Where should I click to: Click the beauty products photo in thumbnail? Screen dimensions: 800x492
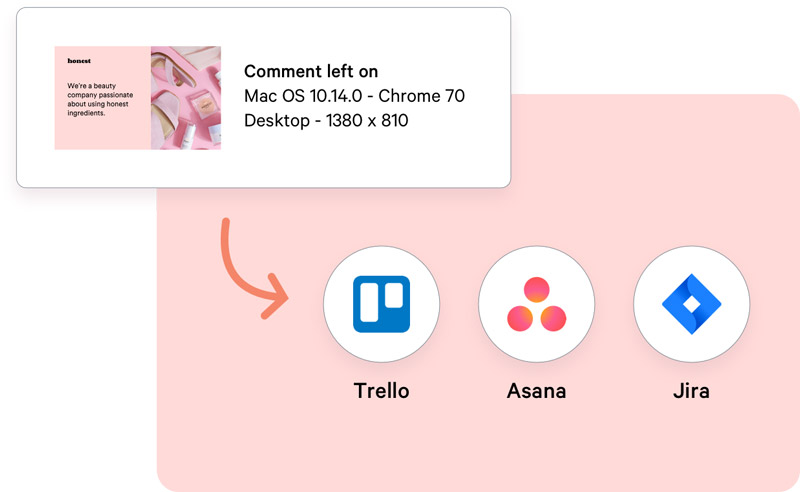186,98
